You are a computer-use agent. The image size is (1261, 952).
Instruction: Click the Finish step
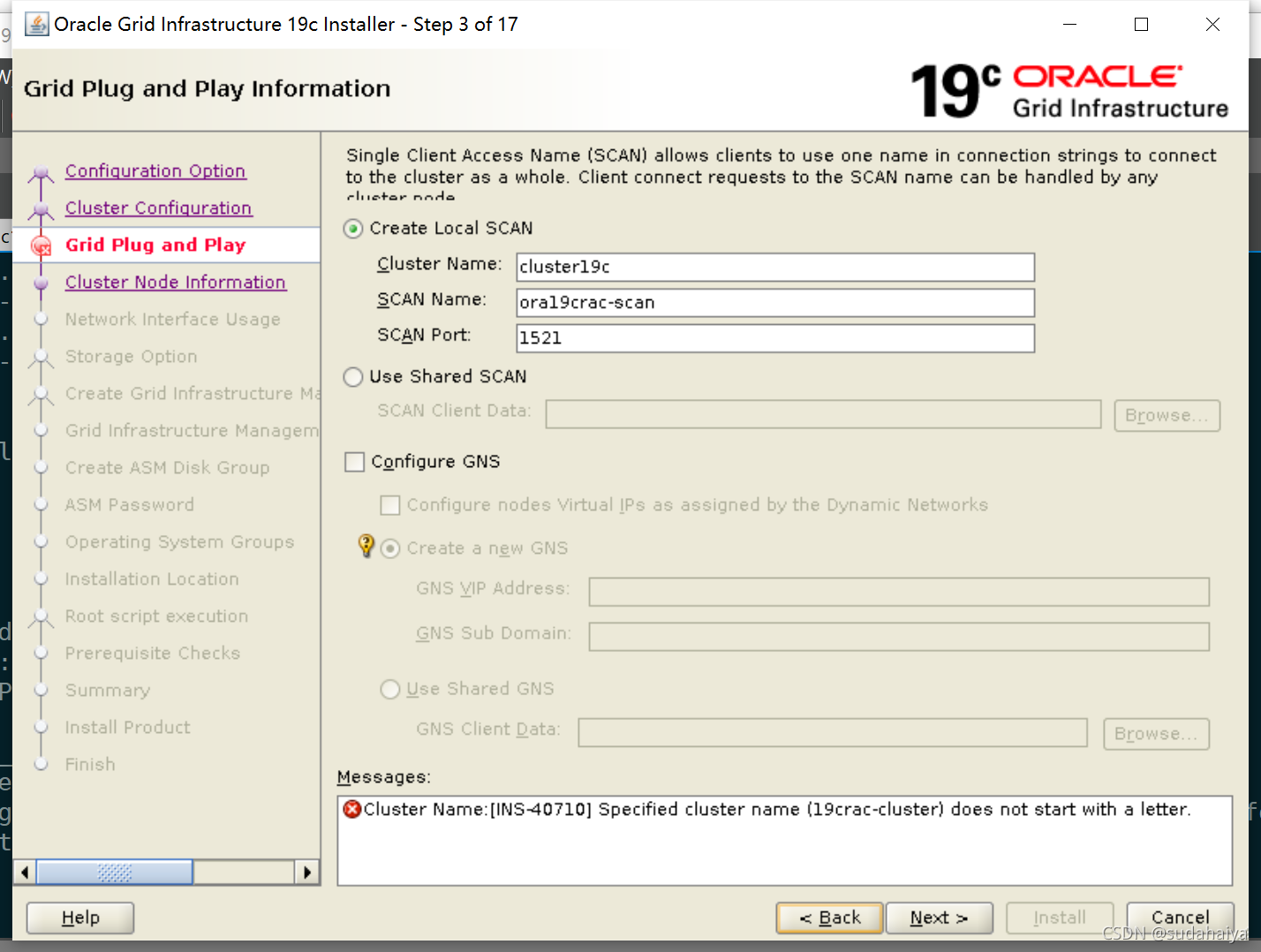(x=90, y=765)
